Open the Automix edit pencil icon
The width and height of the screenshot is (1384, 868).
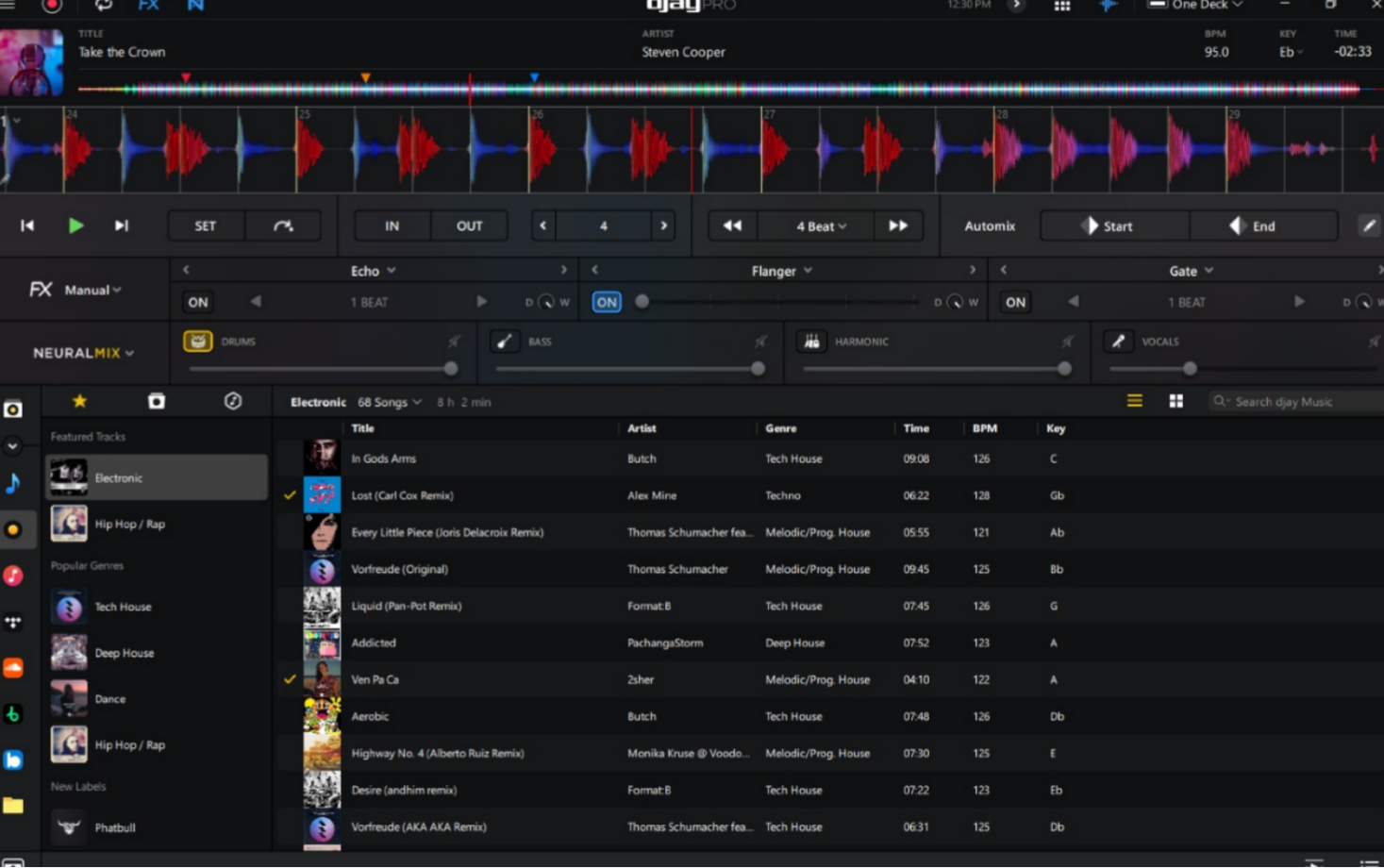1369,225
